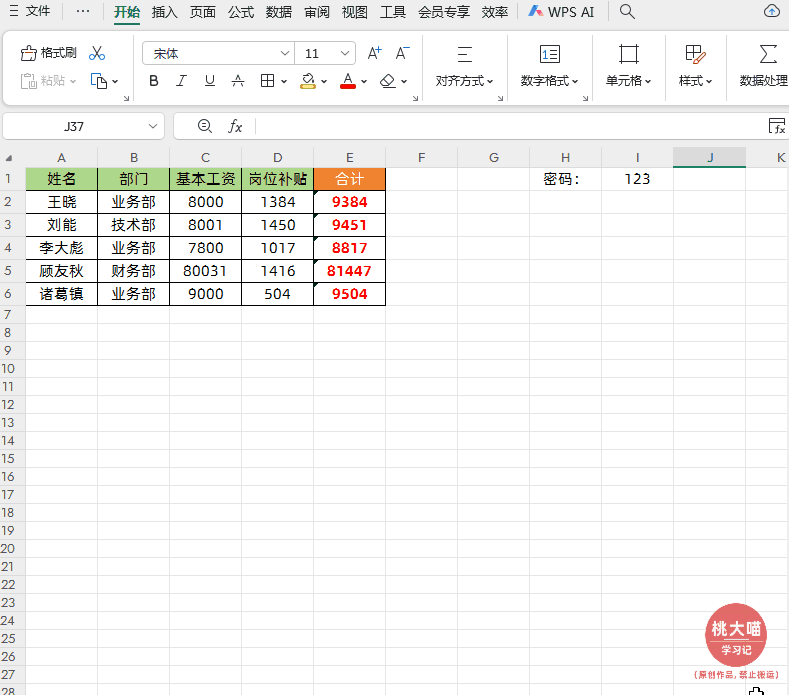Click cell with name 诸葛镇
This screenshot has height=695, width=789.
point(61,294)
